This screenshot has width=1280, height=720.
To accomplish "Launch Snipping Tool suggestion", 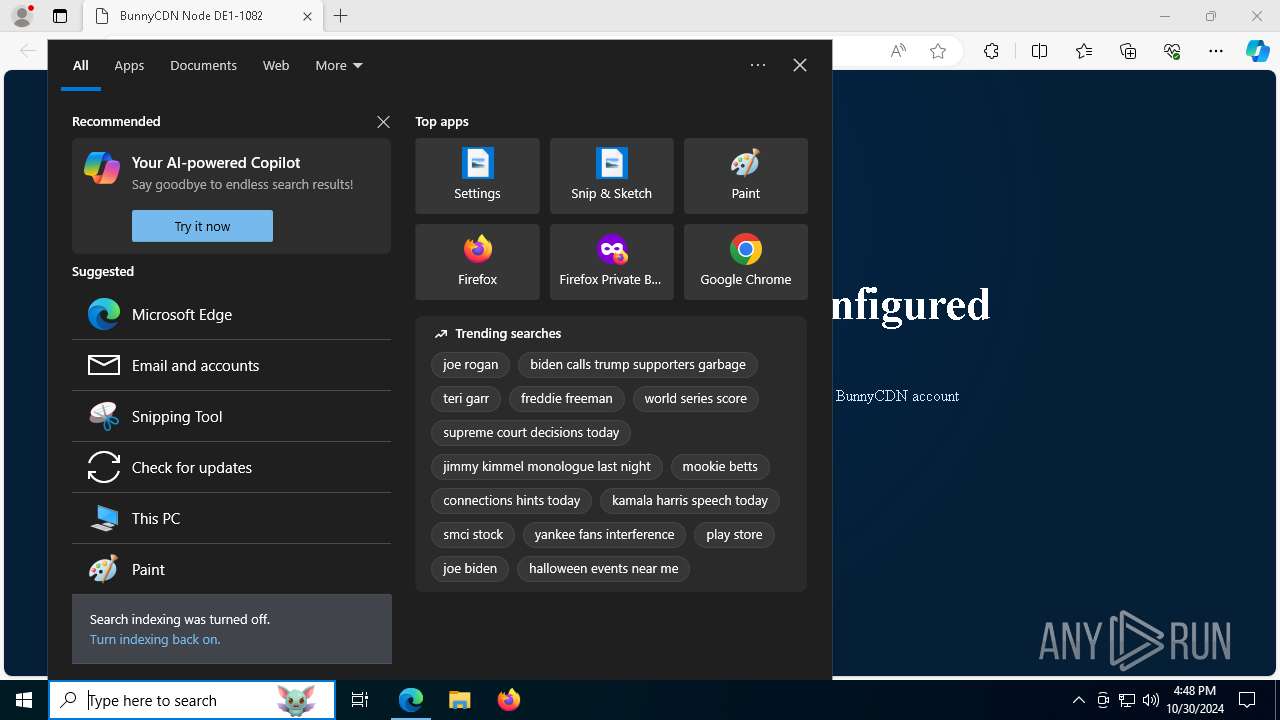I will tap(231, 416).
